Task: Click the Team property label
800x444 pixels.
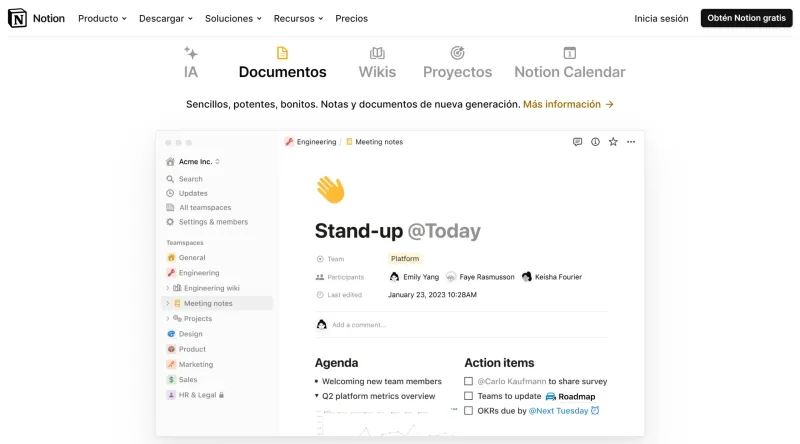Action: (330, 259)
